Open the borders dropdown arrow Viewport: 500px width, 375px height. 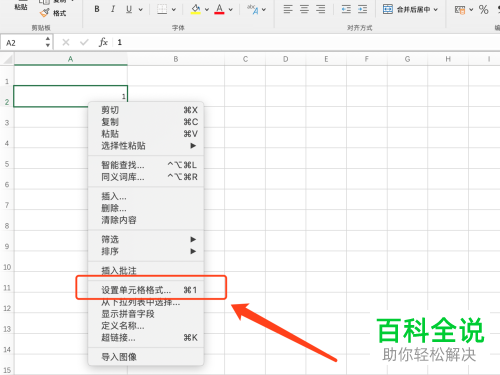coord(174,10)
